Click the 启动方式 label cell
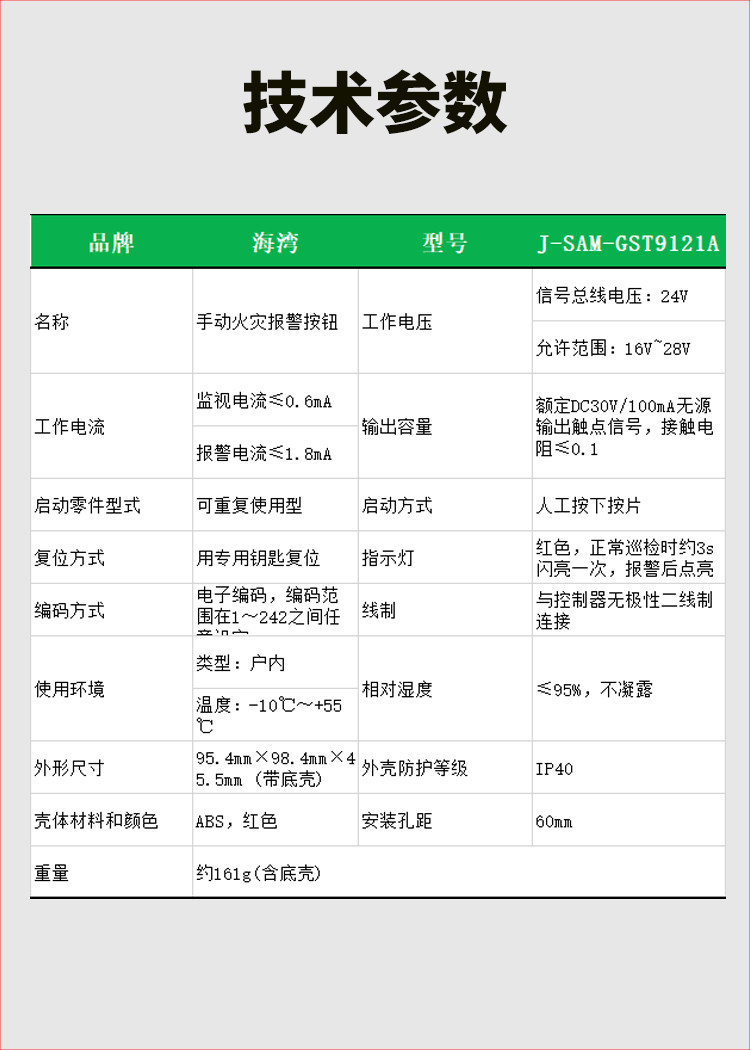Viewport: 750px width, 1050px height. pos(445,505)
